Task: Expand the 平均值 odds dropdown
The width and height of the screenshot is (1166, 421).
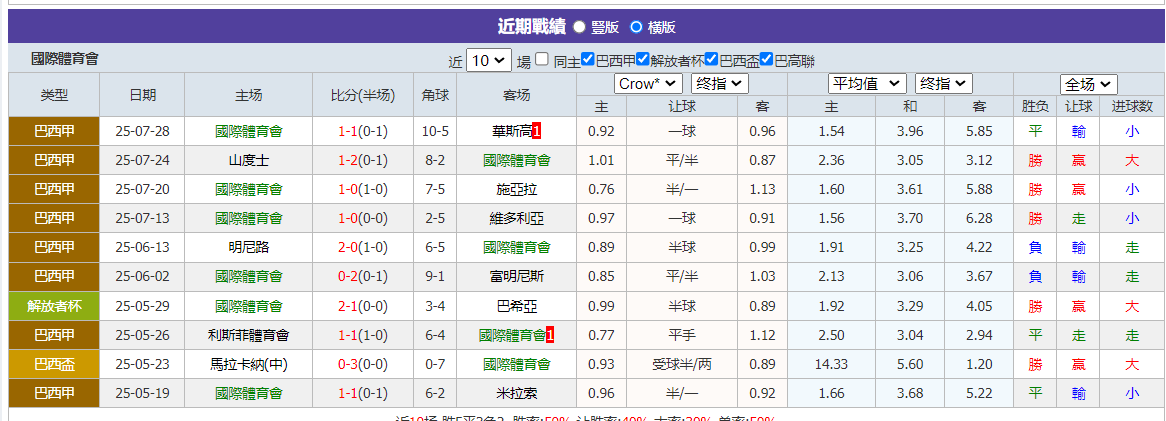Action: pos(866,84)
